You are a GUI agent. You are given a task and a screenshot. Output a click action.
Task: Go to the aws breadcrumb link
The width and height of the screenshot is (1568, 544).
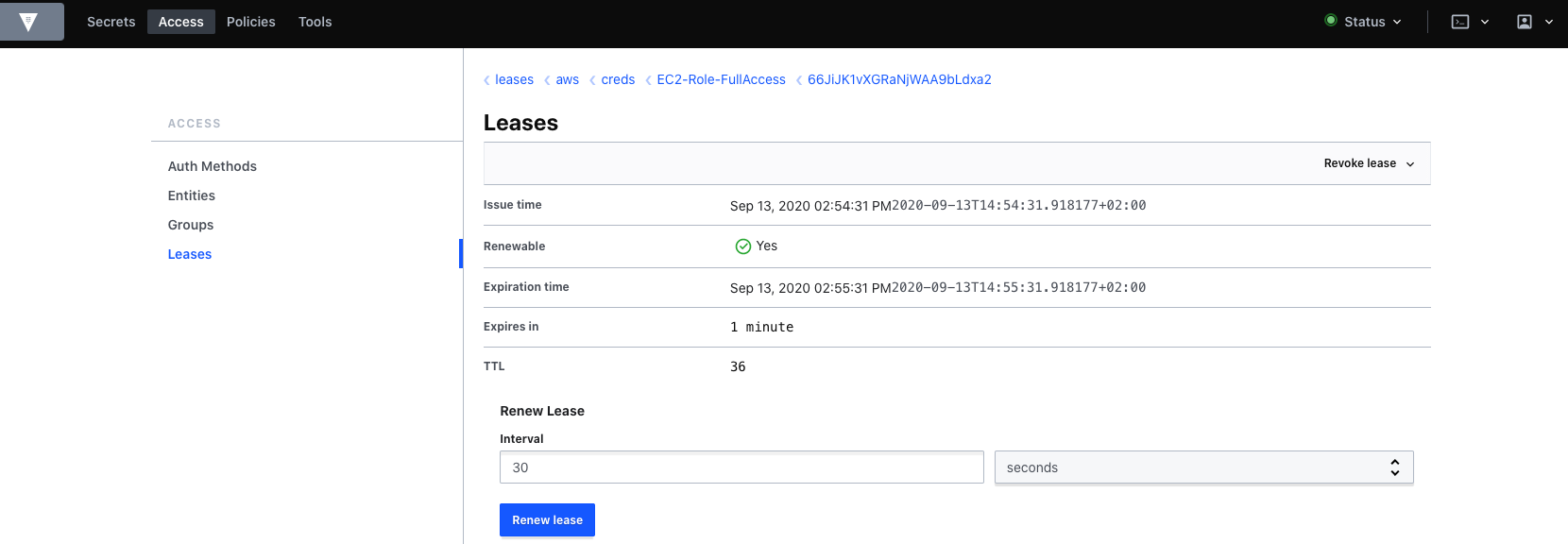pos(568,80)
